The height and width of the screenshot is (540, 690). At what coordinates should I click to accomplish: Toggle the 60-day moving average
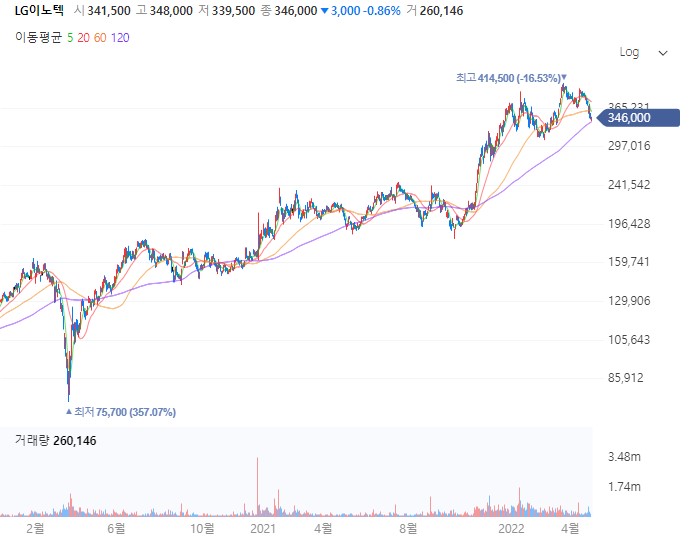(x=100, y=38)
